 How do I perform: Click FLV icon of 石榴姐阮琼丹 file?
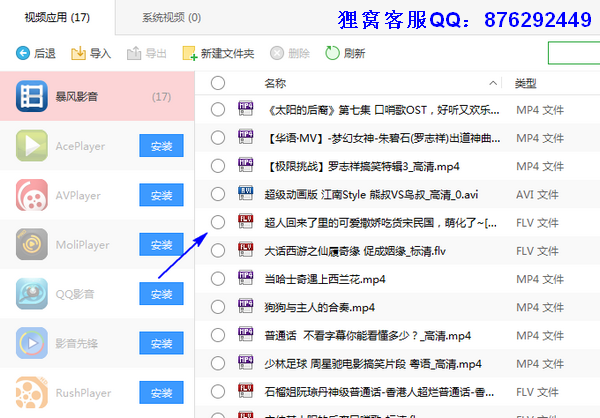246,390
